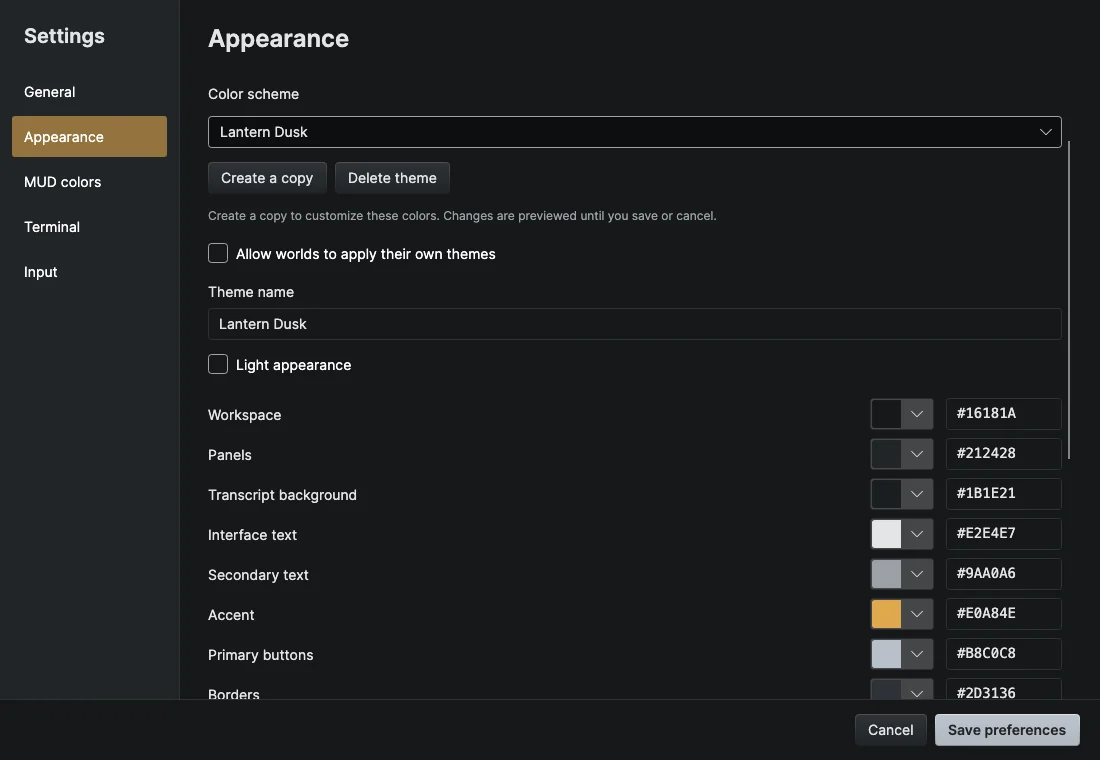Click Save preferences button
The image size is (1100, 760).
tap(1007, 730)
